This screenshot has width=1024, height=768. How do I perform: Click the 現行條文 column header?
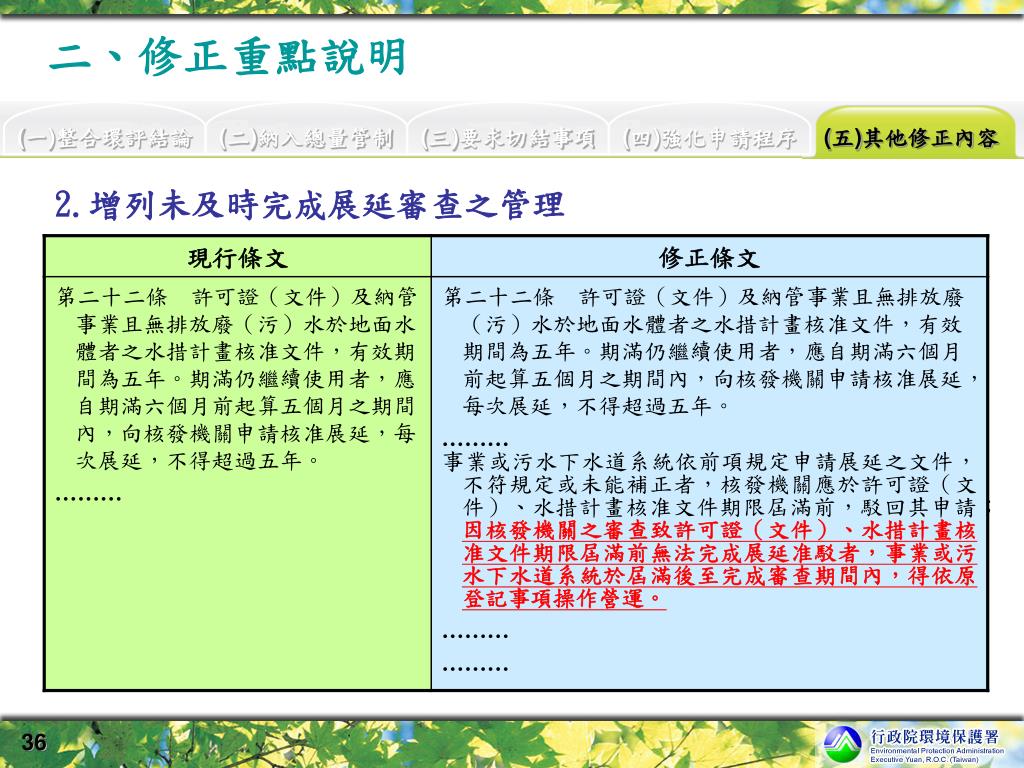[238, 258]
